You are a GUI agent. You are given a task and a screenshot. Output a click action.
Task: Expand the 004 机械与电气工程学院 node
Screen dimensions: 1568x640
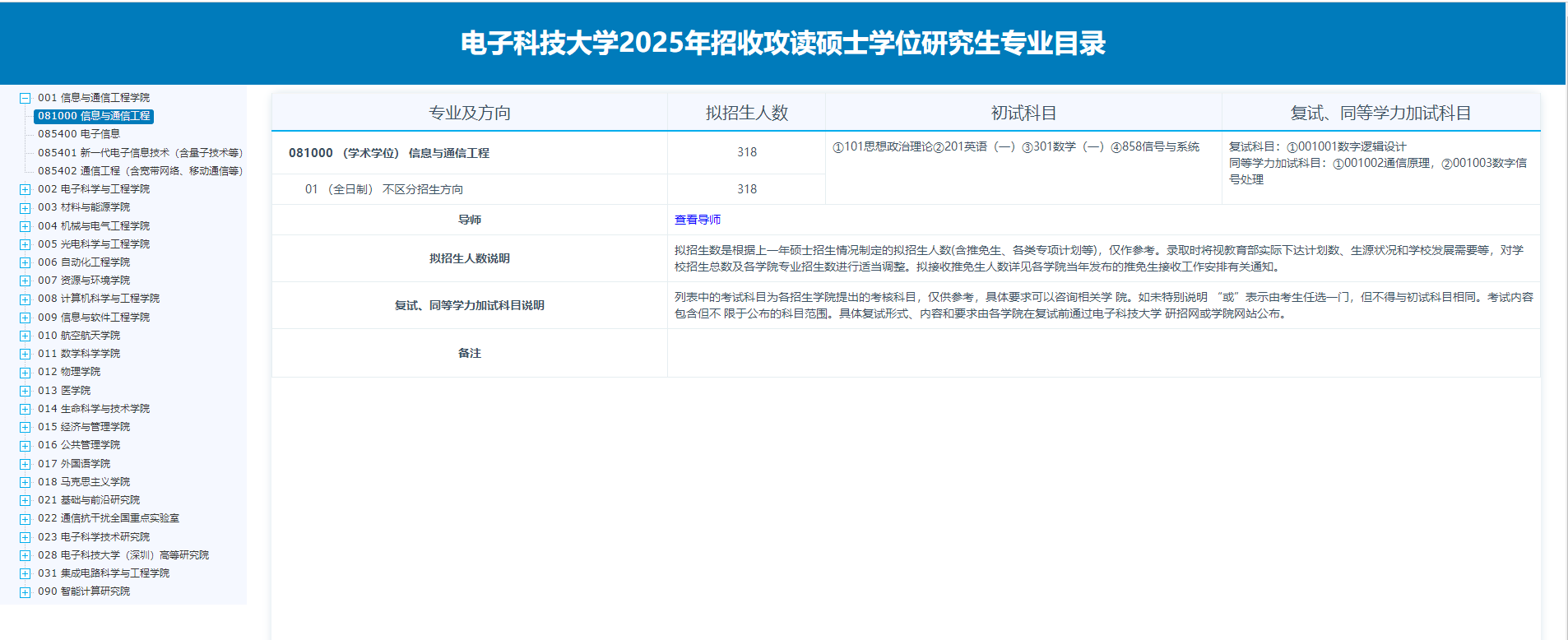pyautogui.click(x=26, y=226)
